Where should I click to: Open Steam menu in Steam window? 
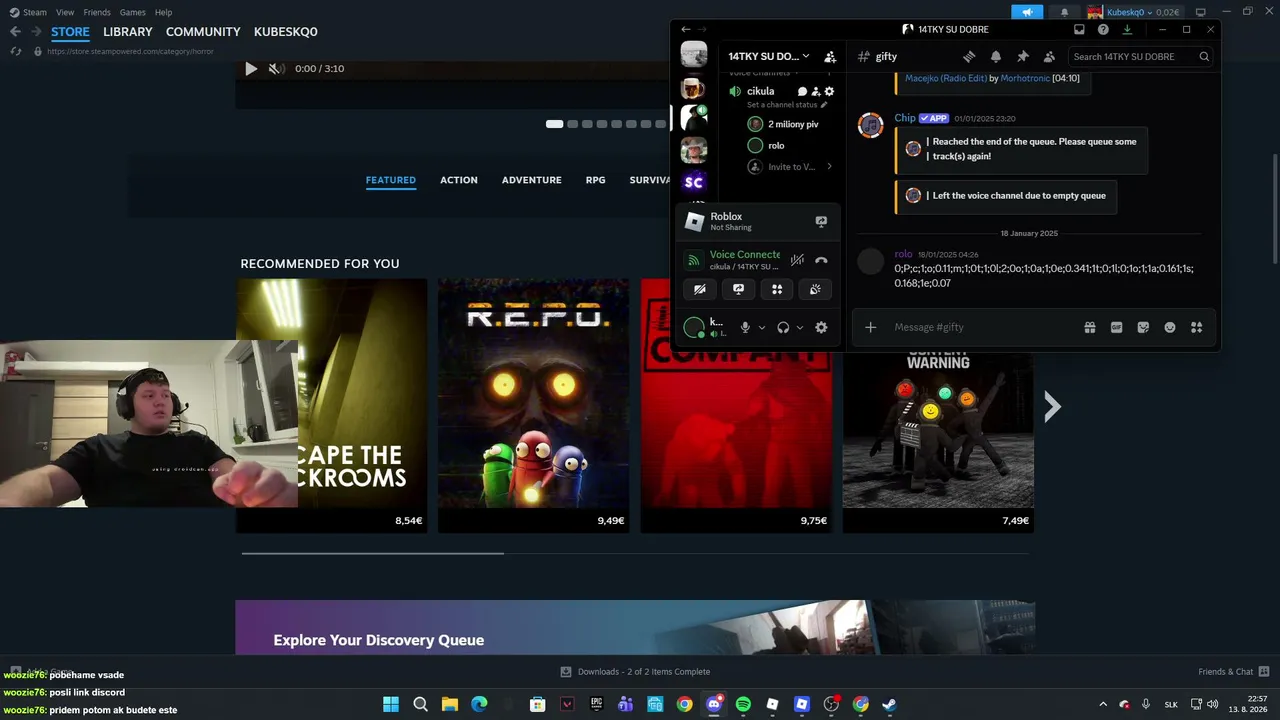tap(28, 12)
